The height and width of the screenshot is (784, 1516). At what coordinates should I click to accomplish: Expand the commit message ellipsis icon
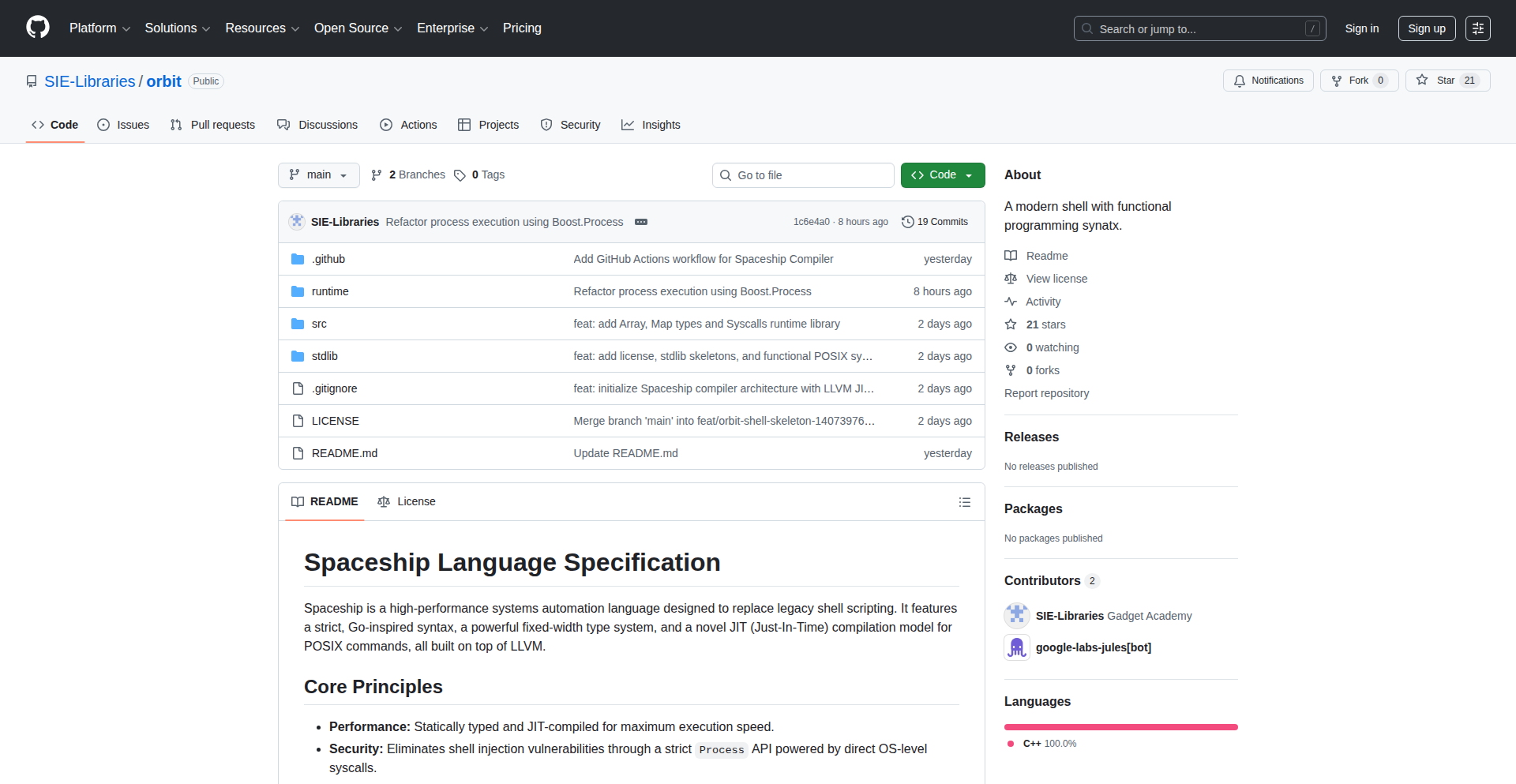point(641,222)
